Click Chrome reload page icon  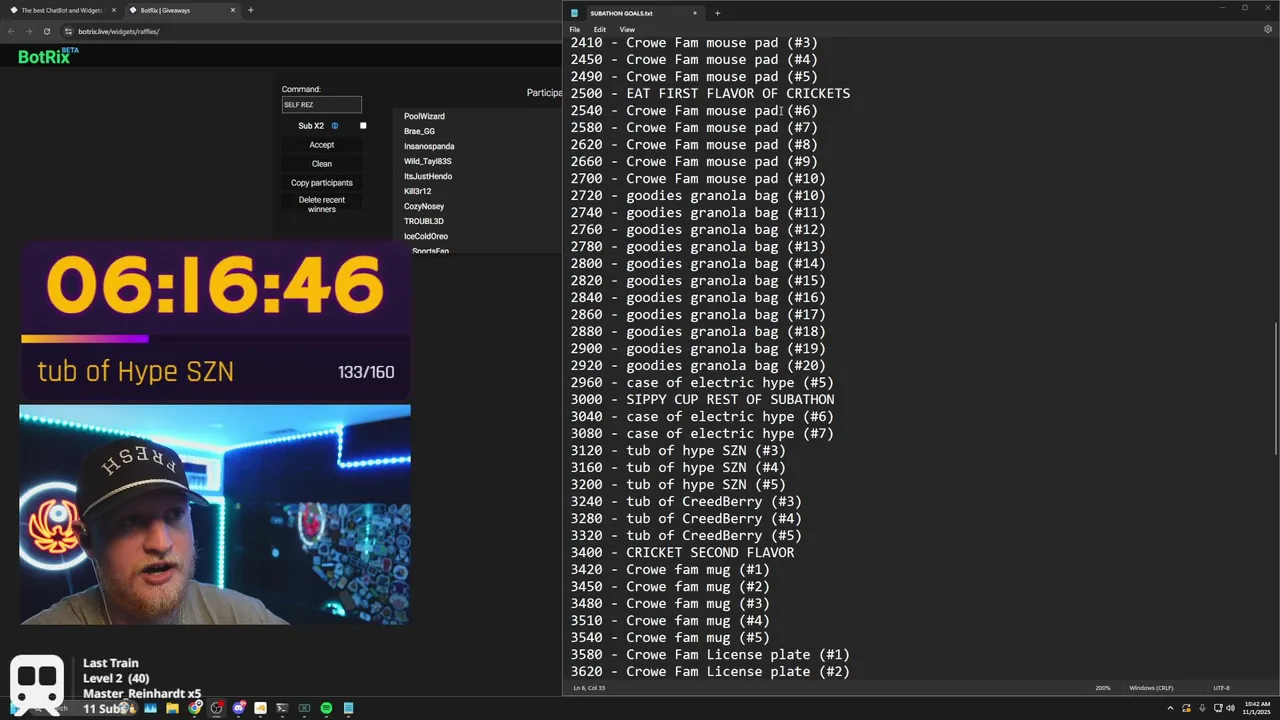point(46,31)
